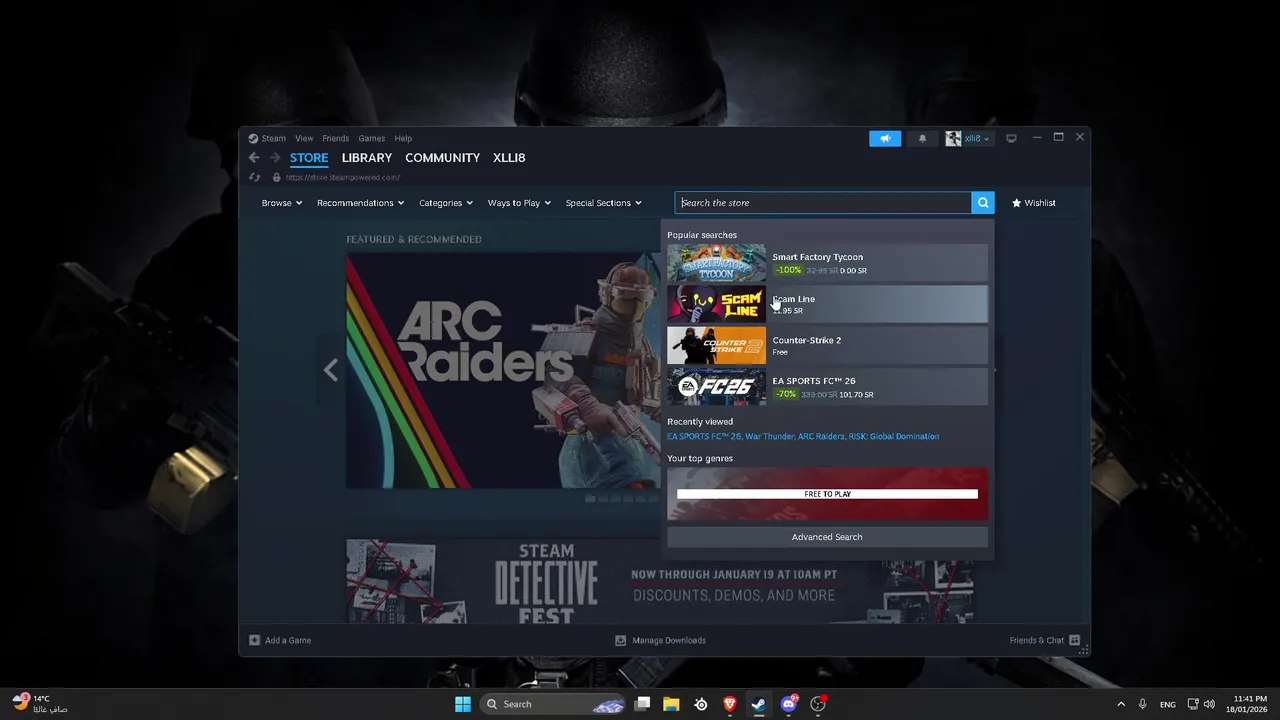Expand the Special Sections dropdown
1280x720 pixels.
(x=603, y=203)
